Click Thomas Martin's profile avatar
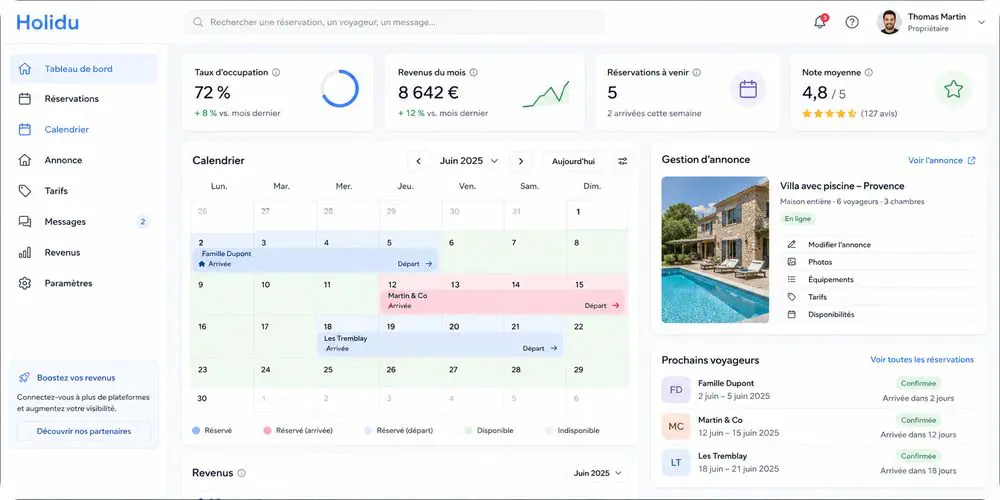The image size is (1000, 500). [x=889, y=22]
